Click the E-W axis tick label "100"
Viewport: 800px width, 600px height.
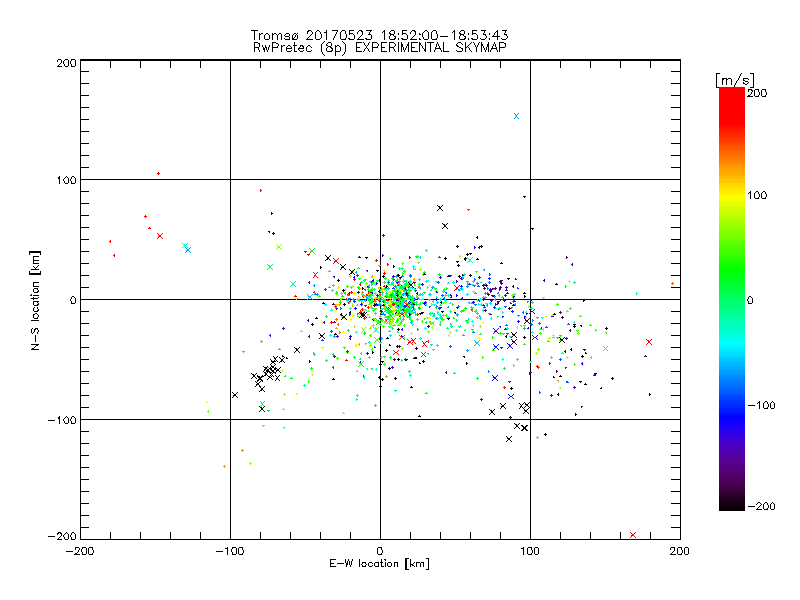coord(530,551)
